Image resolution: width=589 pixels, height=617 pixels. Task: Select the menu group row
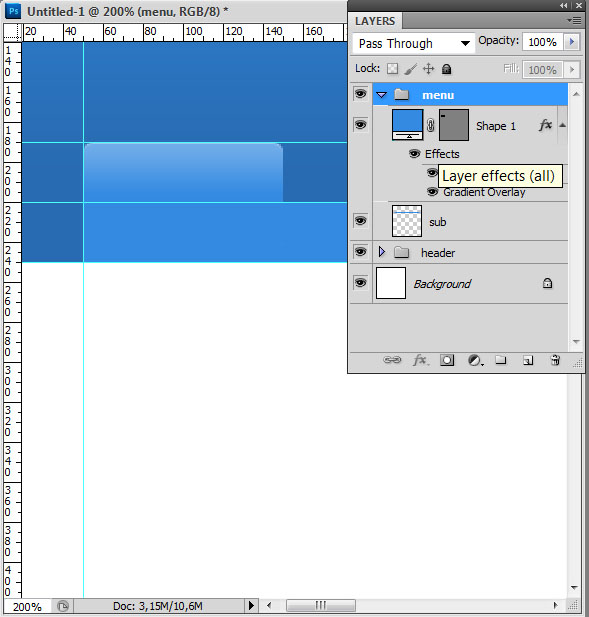470,94
